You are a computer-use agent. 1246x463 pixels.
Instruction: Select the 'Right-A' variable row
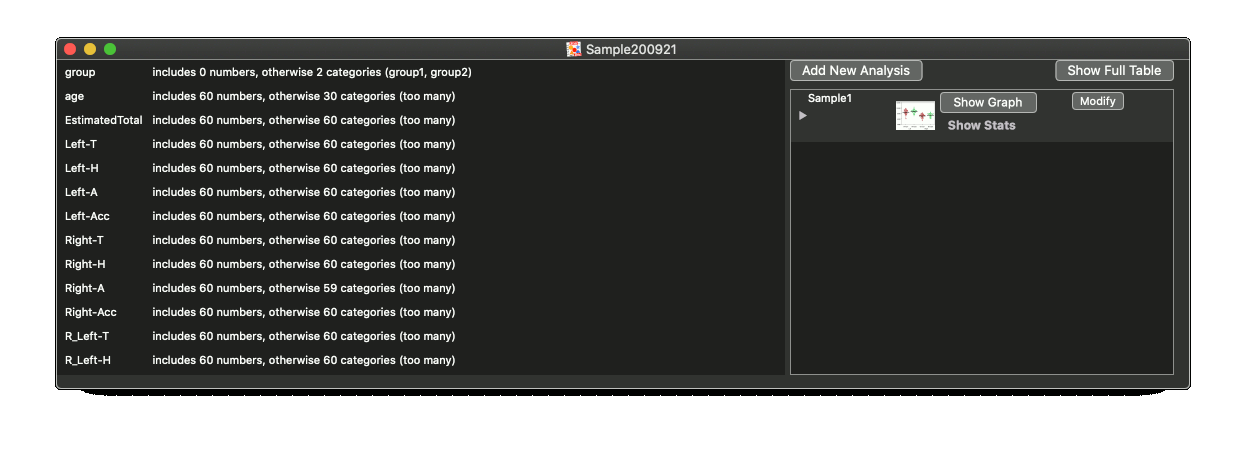[x=421, y=288]
